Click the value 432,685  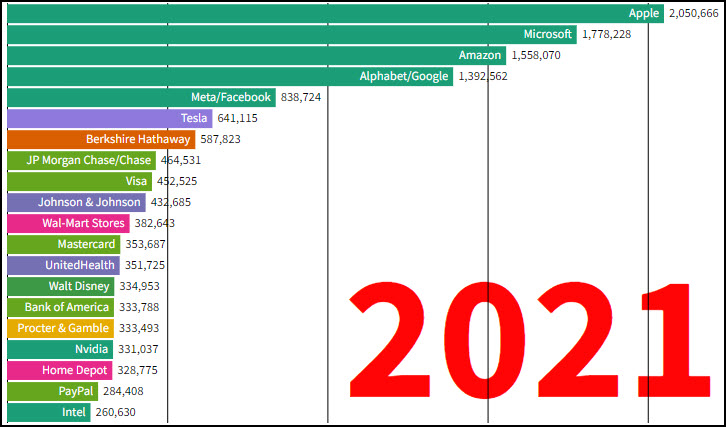(x=171, y=202)
